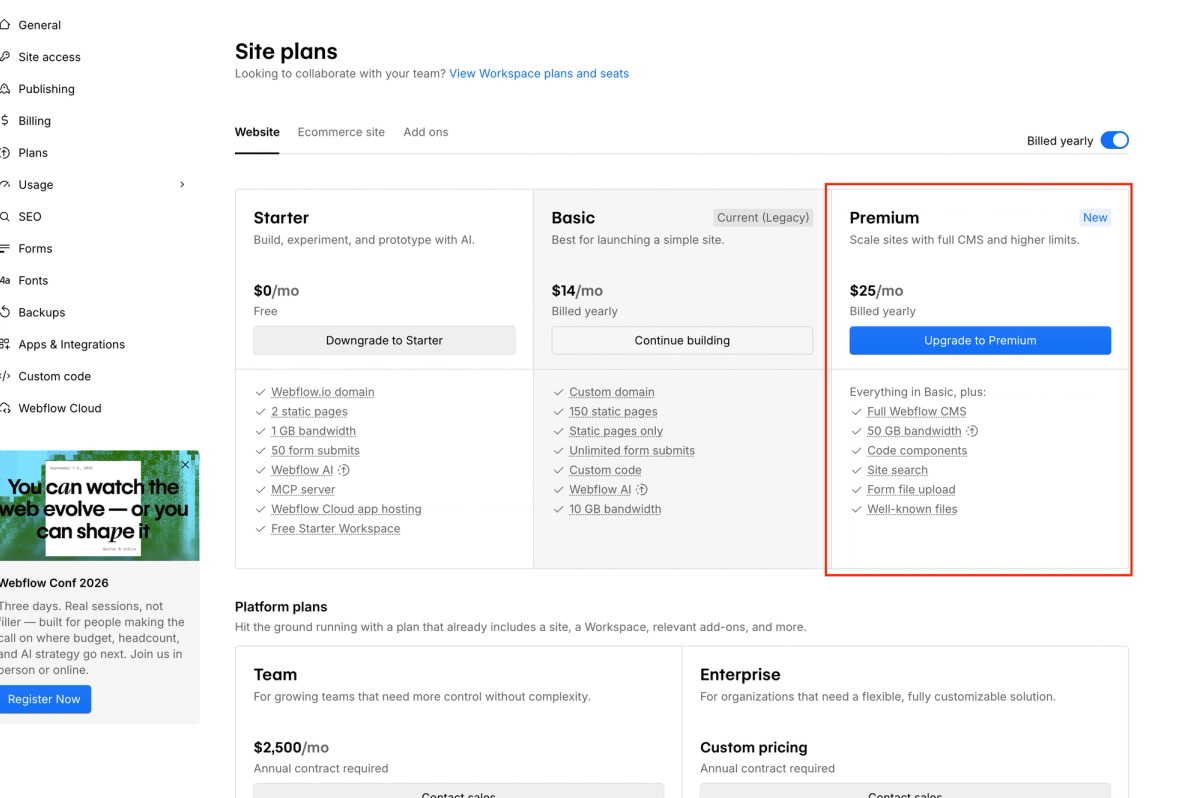The width and height of the screenshot is (1200, 798).
Task: Click info icon next to 50 GB bandwidth
Action: tap(972, 431)
